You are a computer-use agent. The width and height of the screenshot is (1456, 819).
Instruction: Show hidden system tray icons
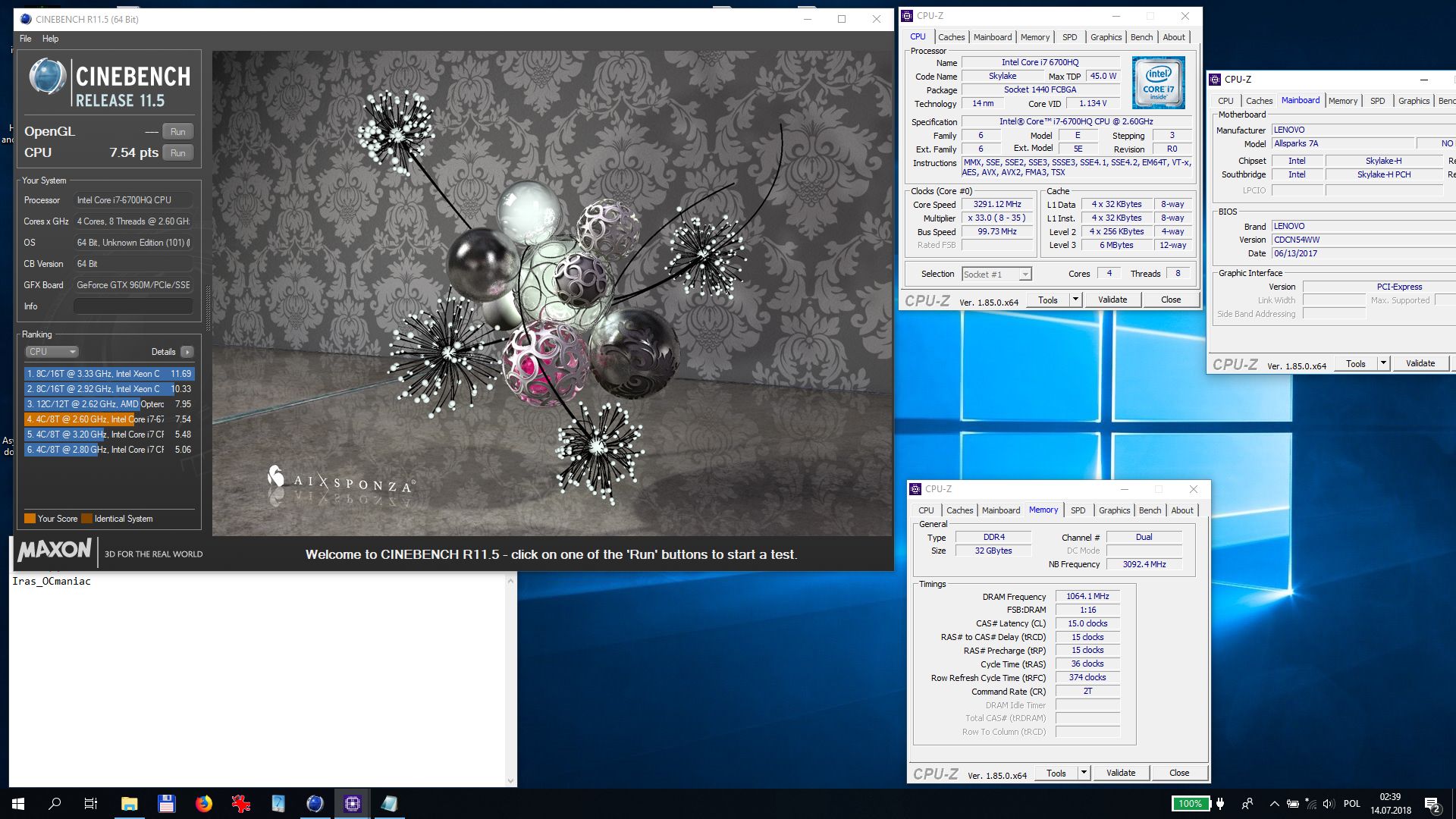[x=1274, y=804]
